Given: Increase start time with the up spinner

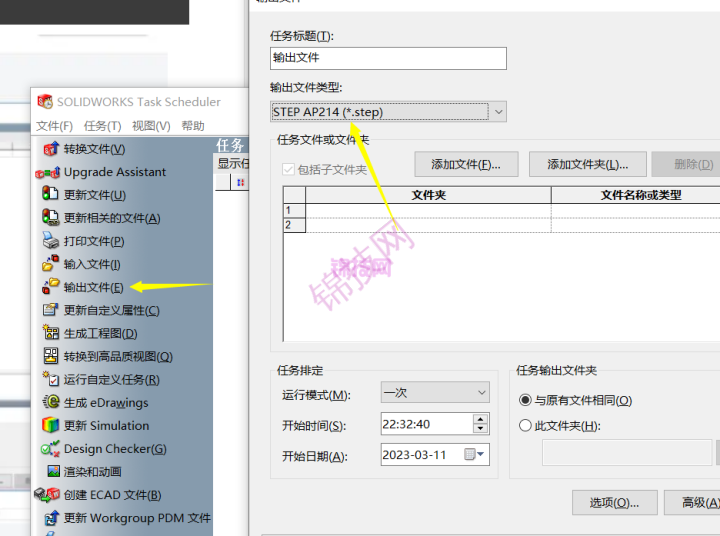Looking at the screenshot, I should click(480, 419).
